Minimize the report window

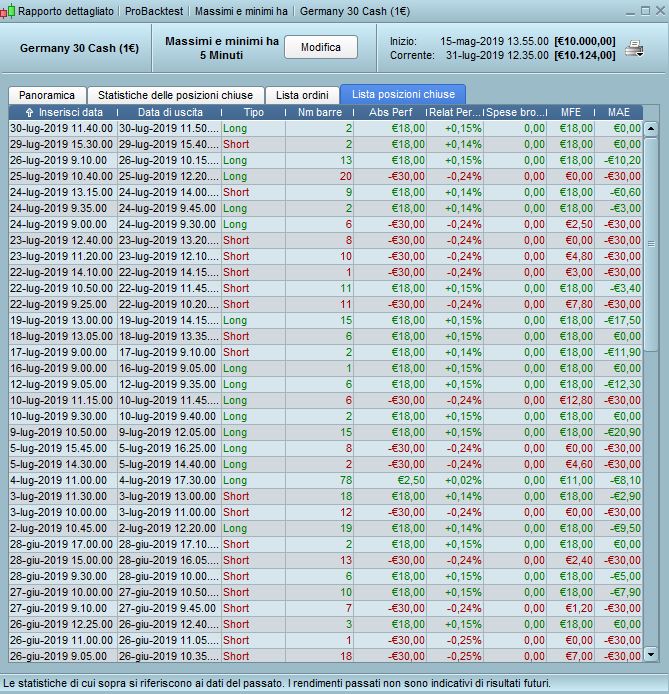[631, 12]
